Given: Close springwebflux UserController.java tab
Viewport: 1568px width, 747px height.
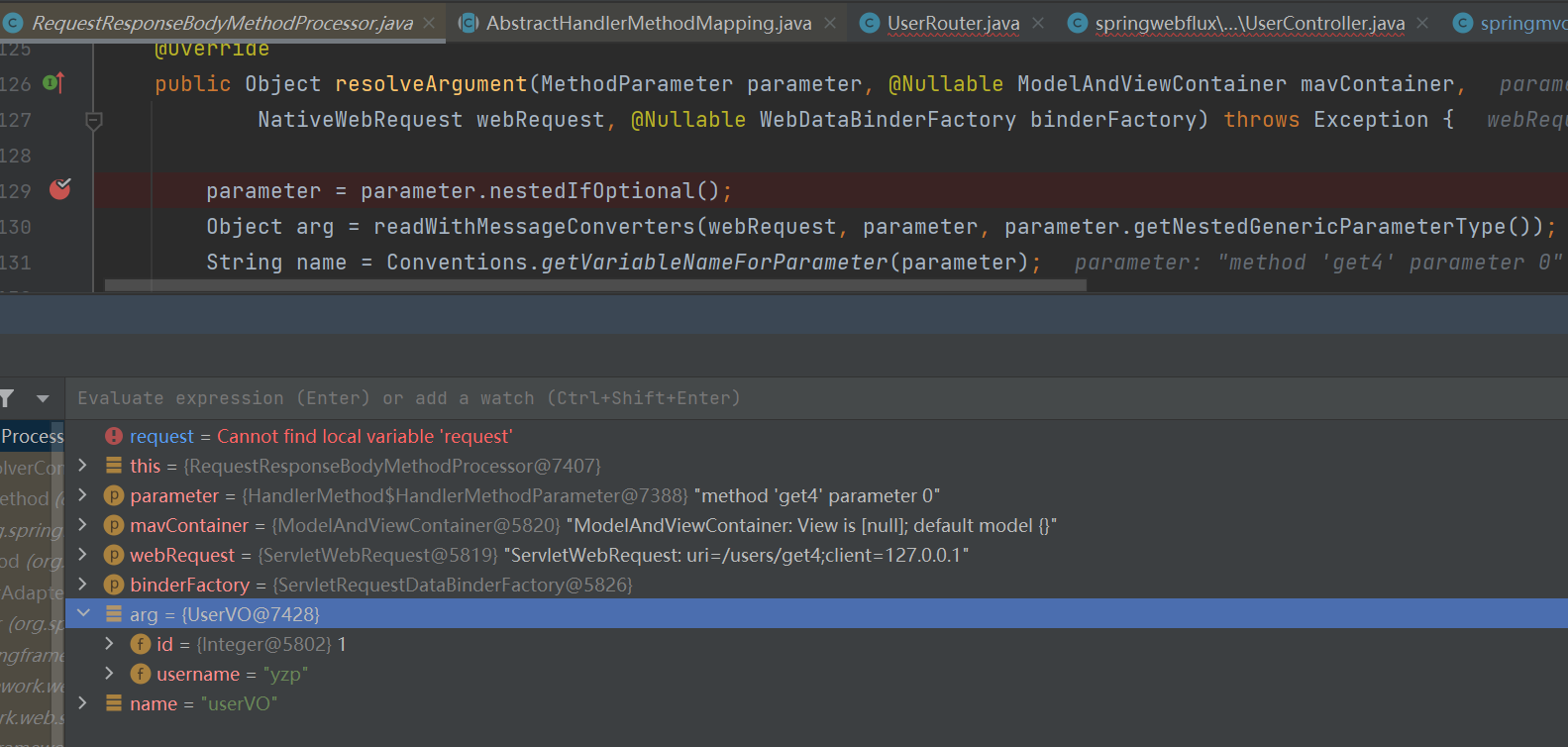Looking at the screenshot, I should (x=1422, y=23).
